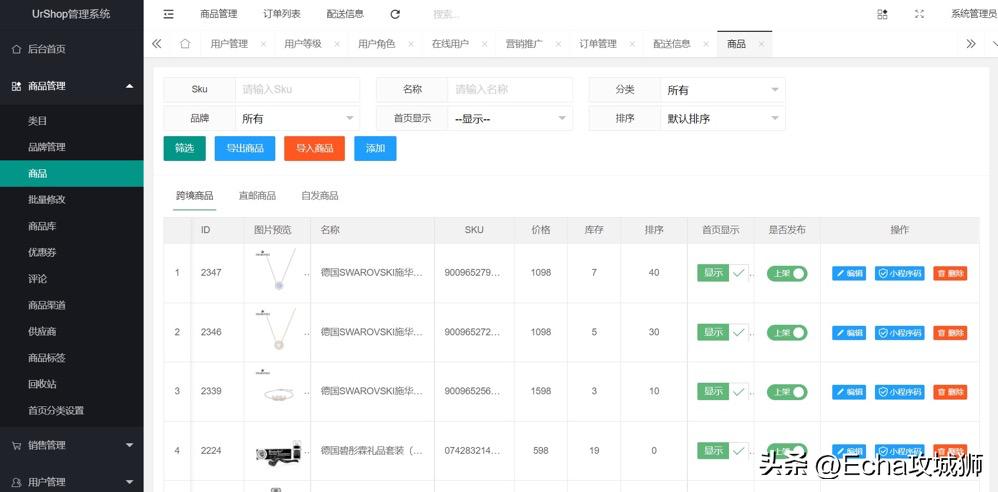Close the 营销推广 tab

(x=558, y=45)
